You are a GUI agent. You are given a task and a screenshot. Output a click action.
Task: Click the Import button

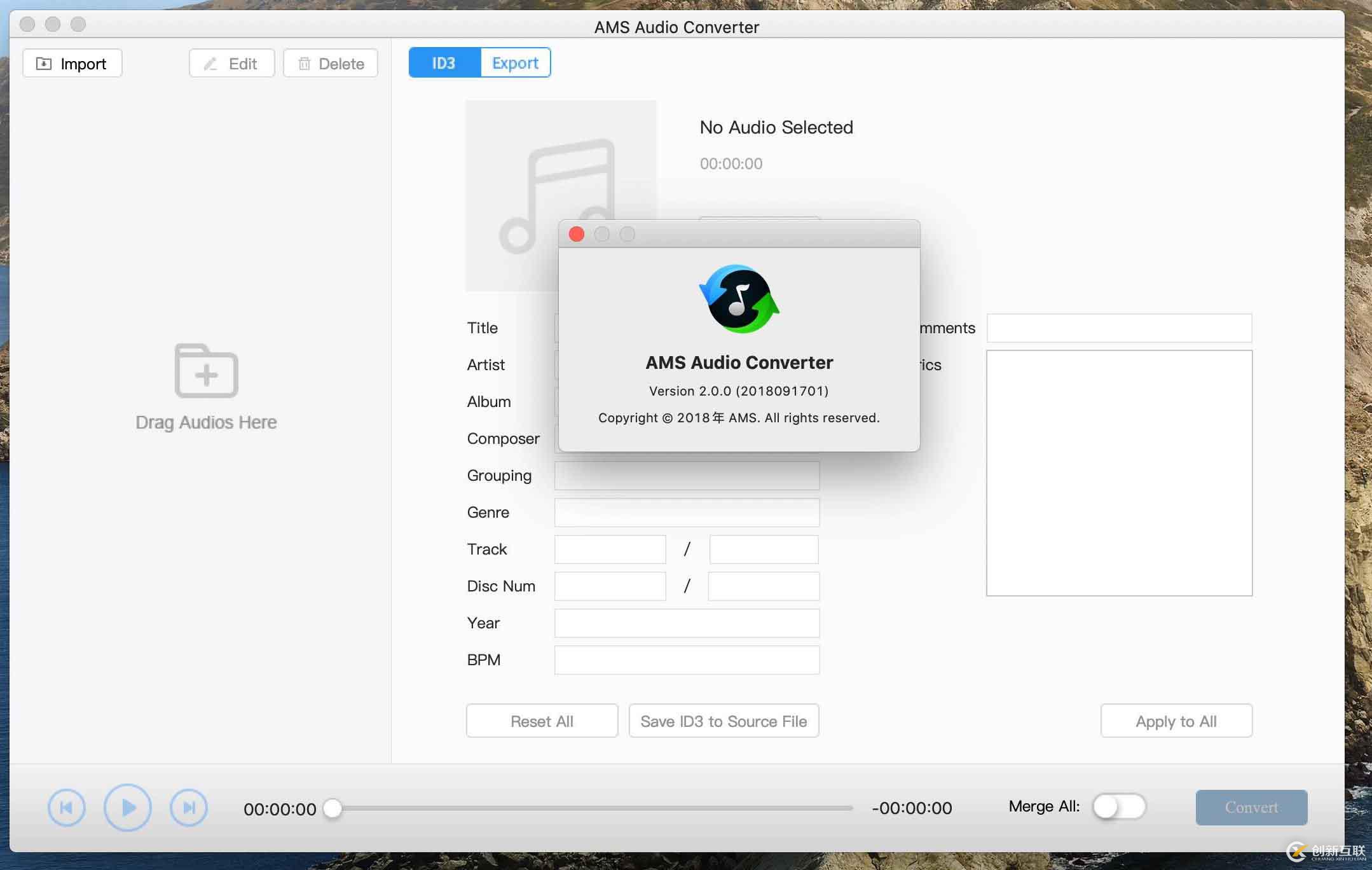(72, 64)
